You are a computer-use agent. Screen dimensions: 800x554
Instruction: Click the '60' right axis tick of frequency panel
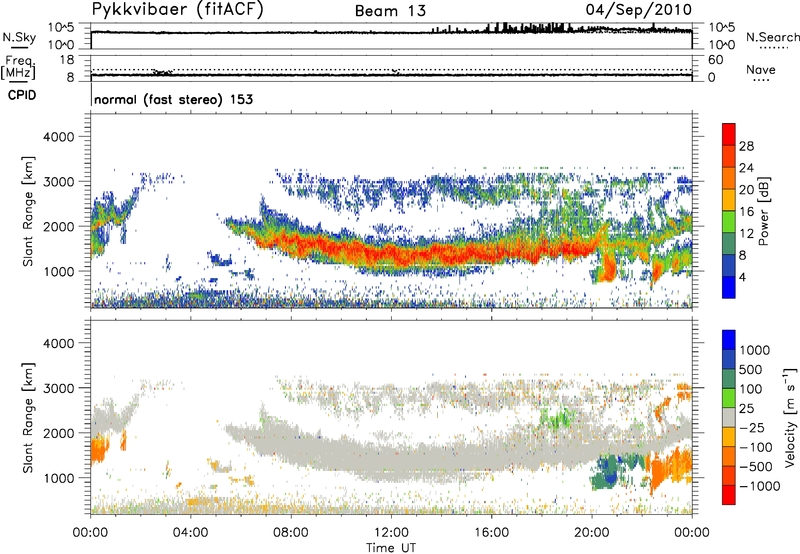click(715, 59)
